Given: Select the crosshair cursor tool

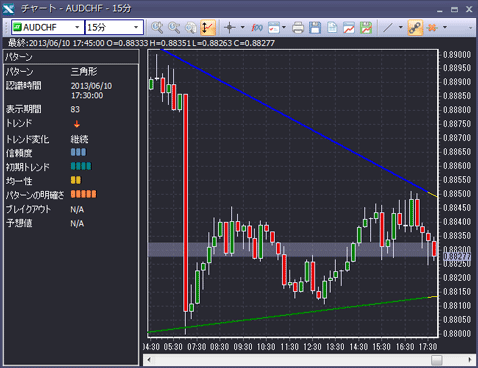Looking at the screenshot, I should pos(230,27).
